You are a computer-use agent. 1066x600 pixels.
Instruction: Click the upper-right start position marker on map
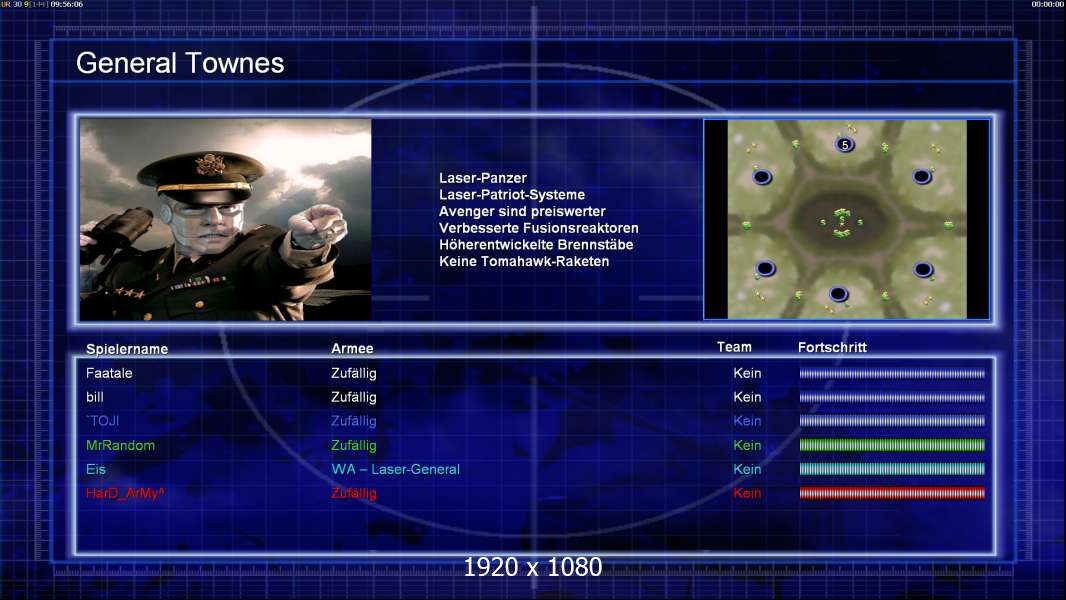tap(922, 177)
